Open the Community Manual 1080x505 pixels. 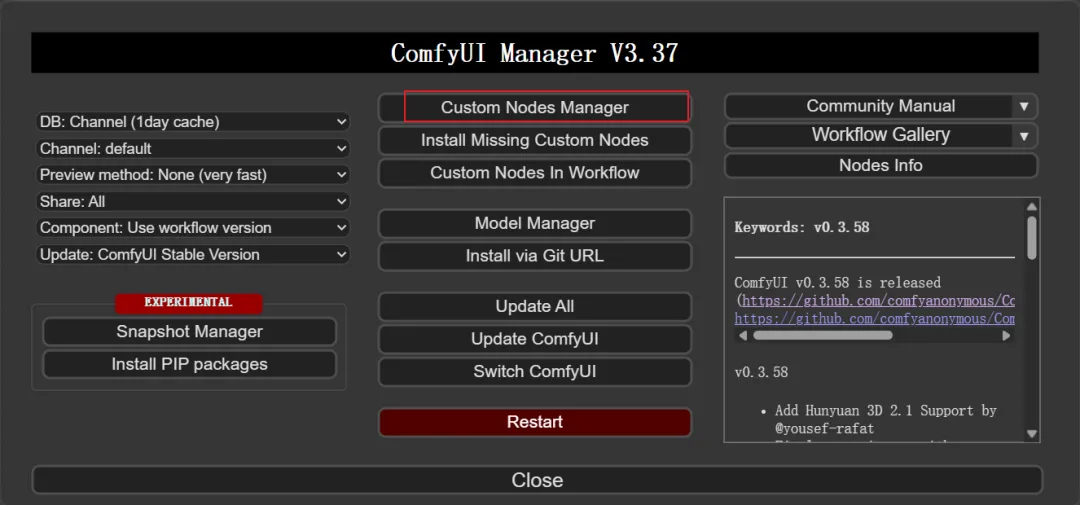(880, 106)
